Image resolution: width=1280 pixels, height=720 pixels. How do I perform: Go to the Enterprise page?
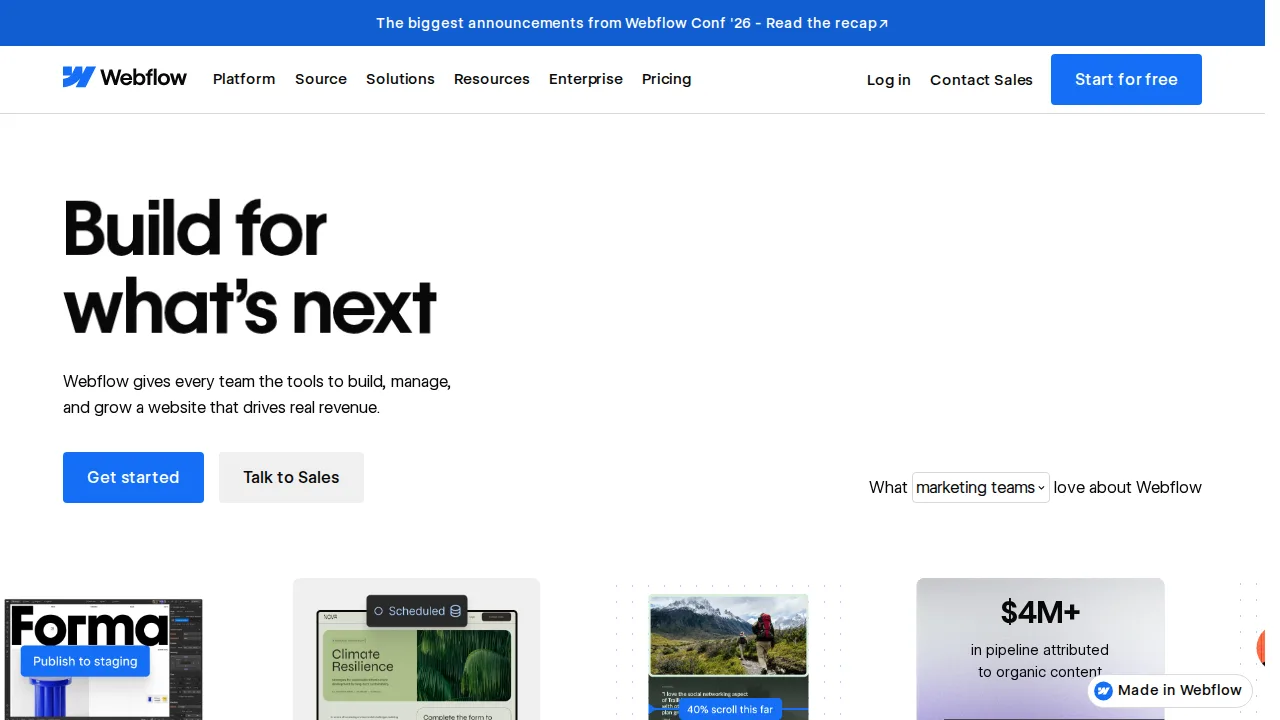pos(586,79)
